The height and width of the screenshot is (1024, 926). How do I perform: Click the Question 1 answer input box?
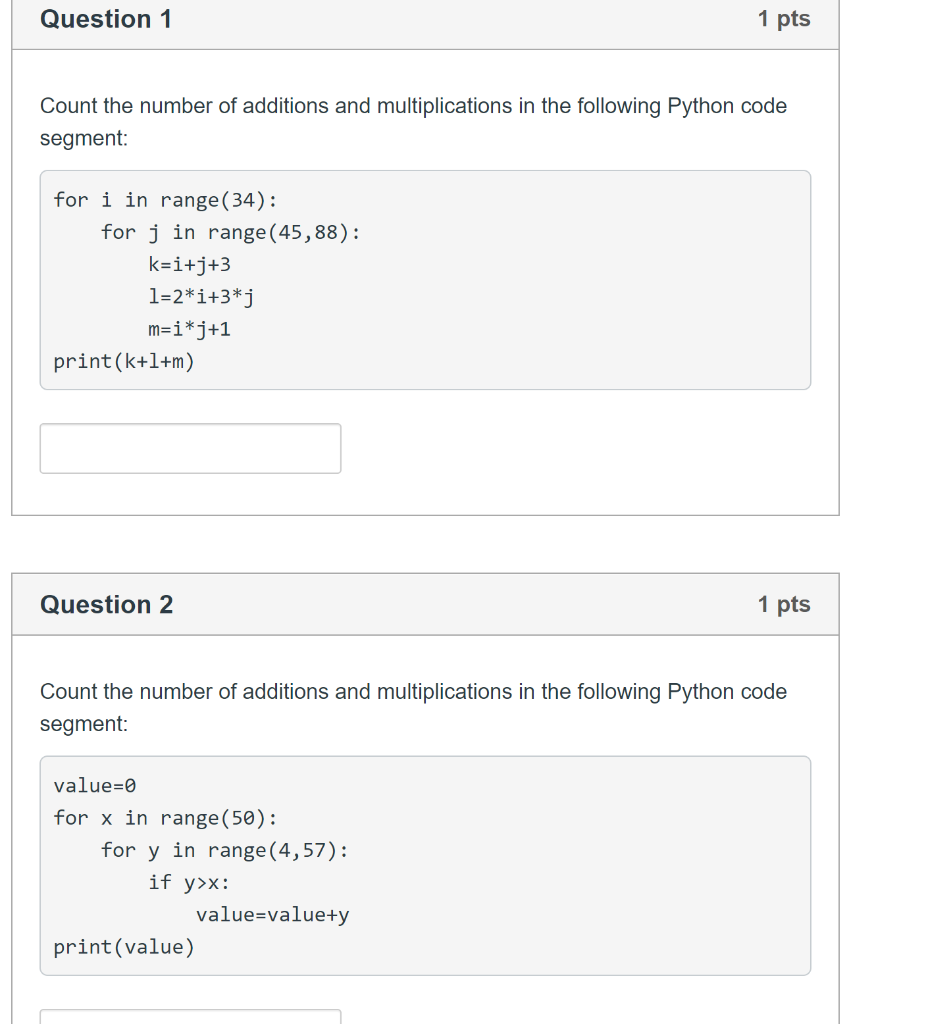coord(190,448)
